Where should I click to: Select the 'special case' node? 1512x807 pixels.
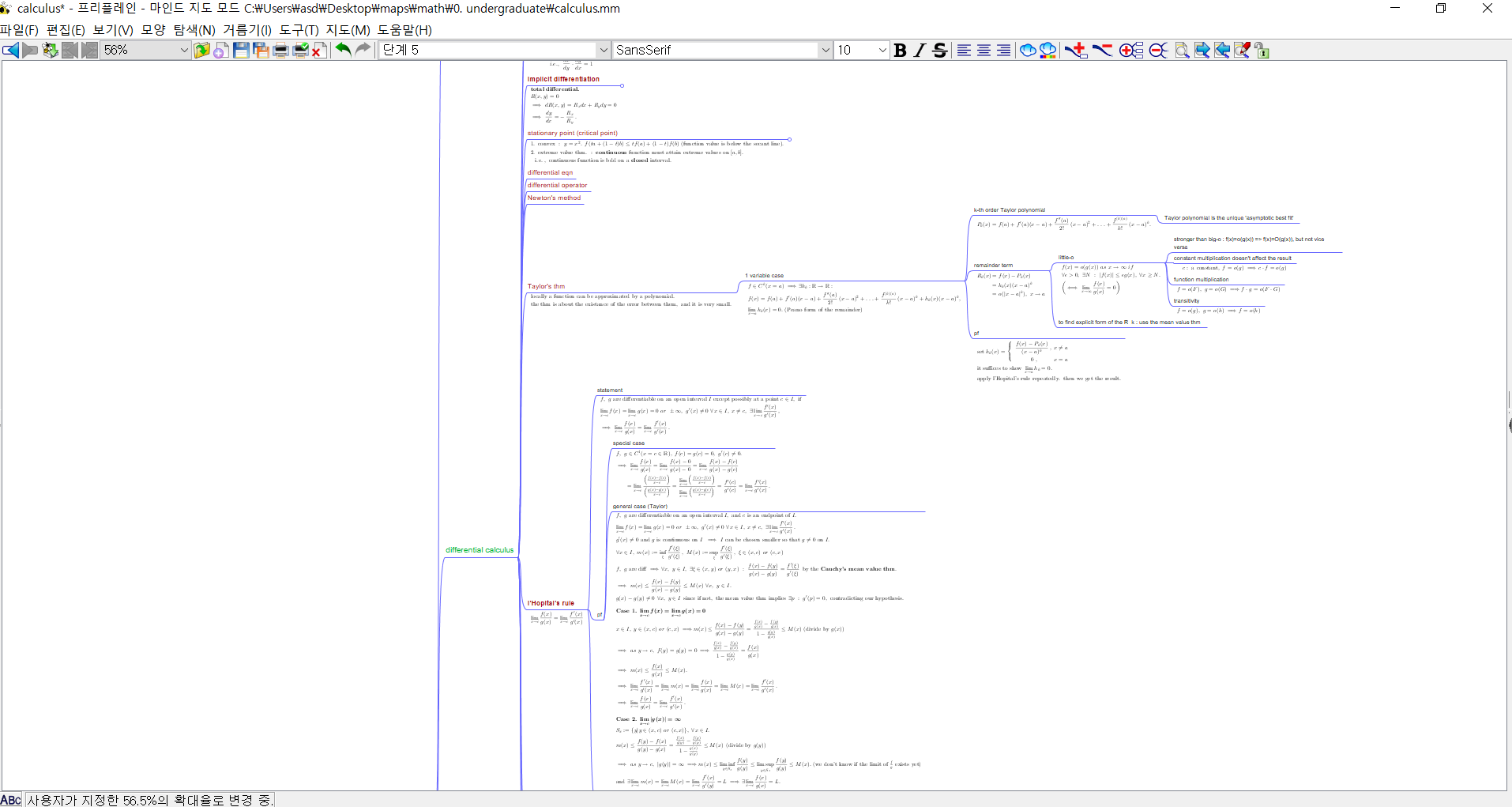(628, 443)
